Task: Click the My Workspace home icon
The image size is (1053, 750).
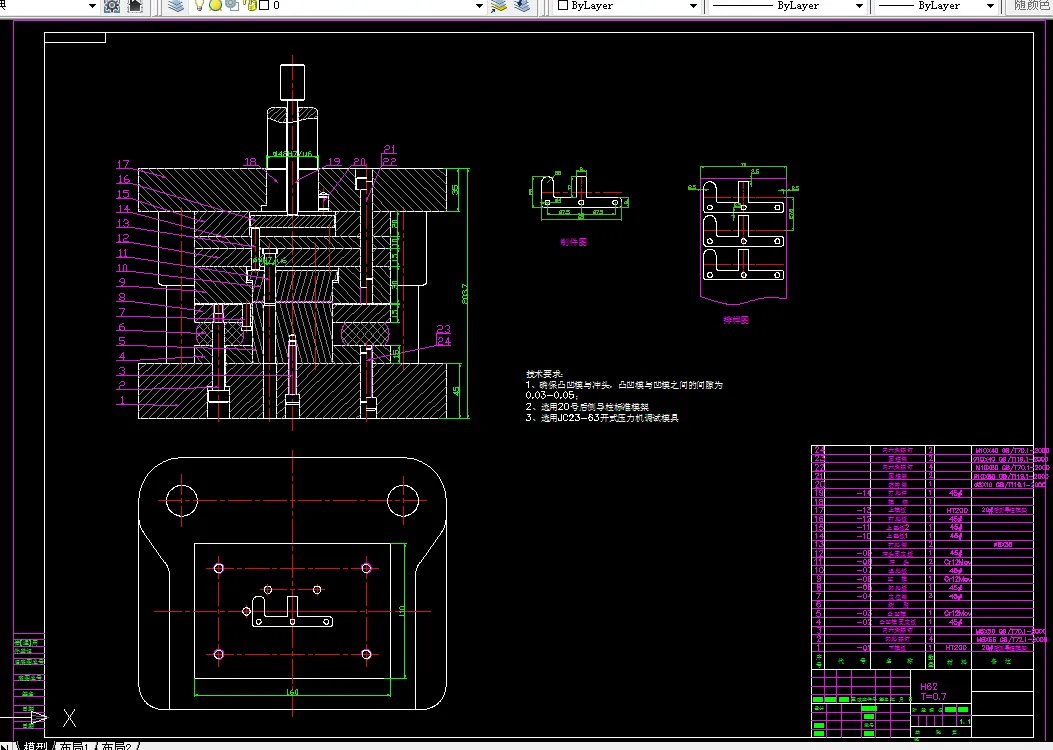Action: tap(135, 6)
